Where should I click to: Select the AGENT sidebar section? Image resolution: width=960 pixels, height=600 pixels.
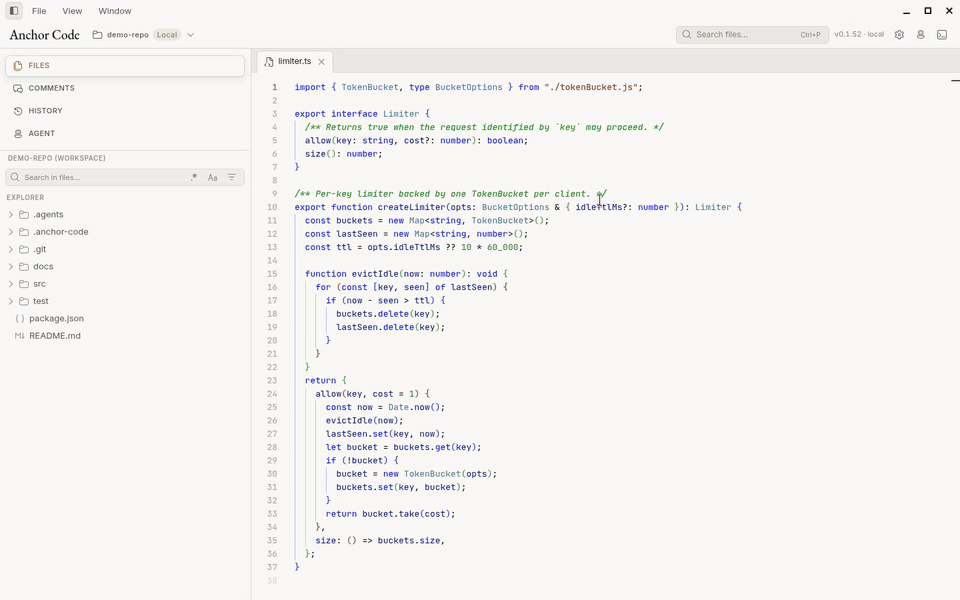[x=125, y=133]
